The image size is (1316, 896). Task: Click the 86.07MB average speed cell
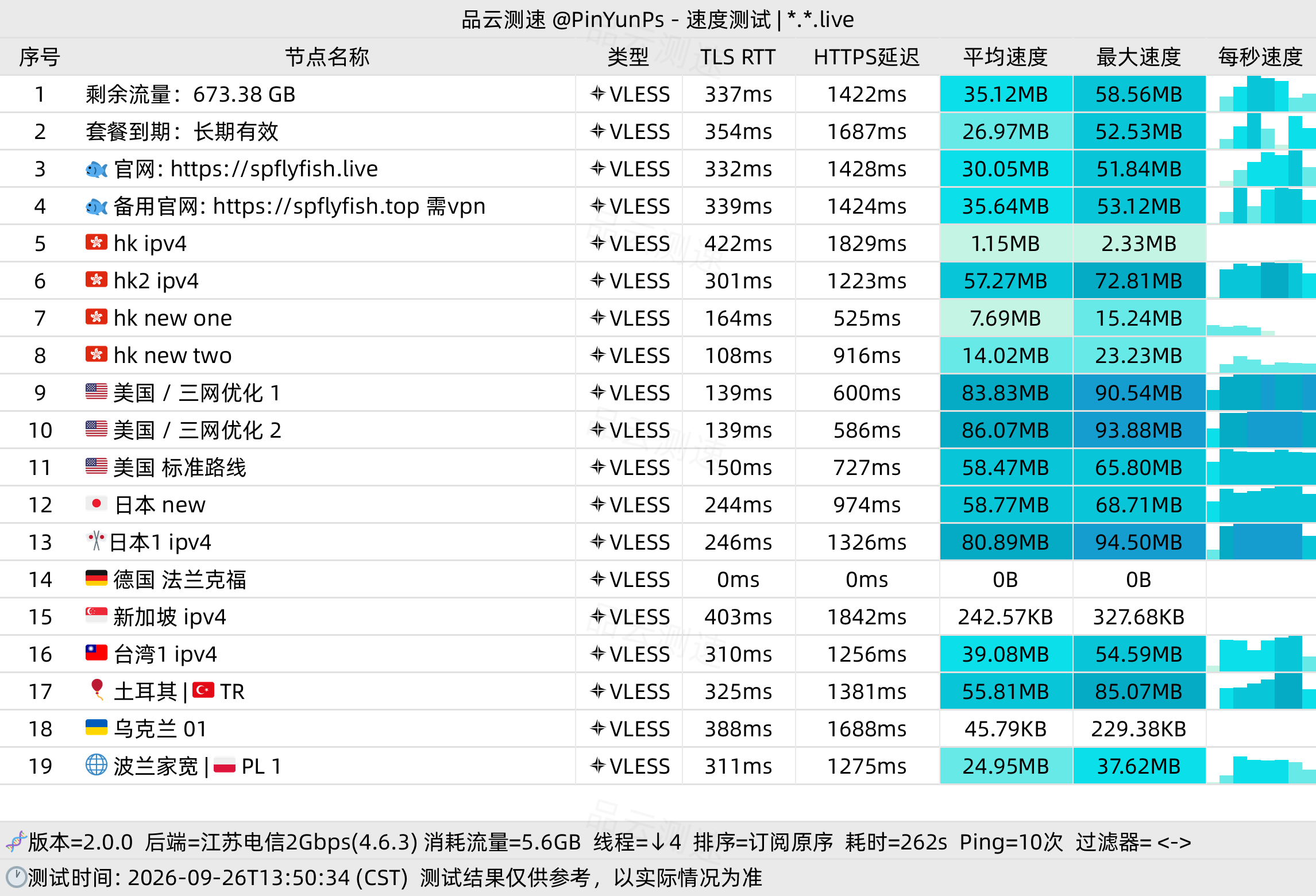point(1006,430)
